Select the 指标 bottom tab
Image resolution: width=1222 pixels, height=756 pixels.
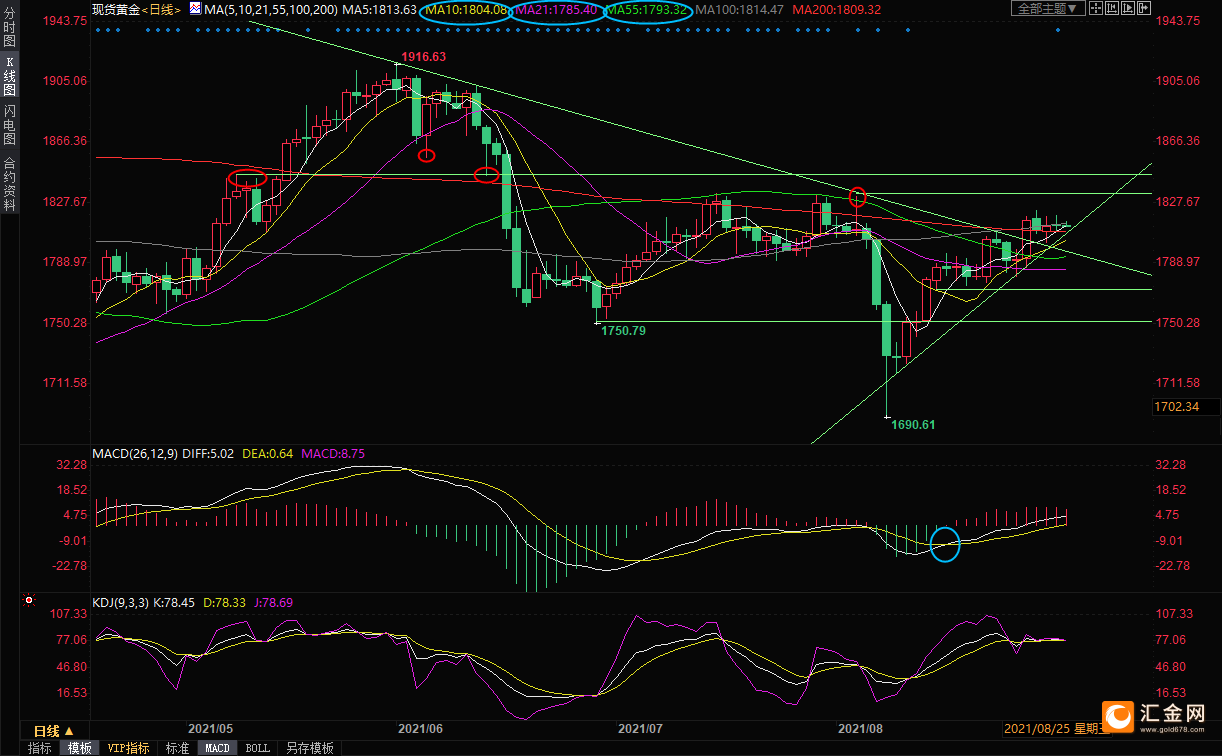click(40, 748)
